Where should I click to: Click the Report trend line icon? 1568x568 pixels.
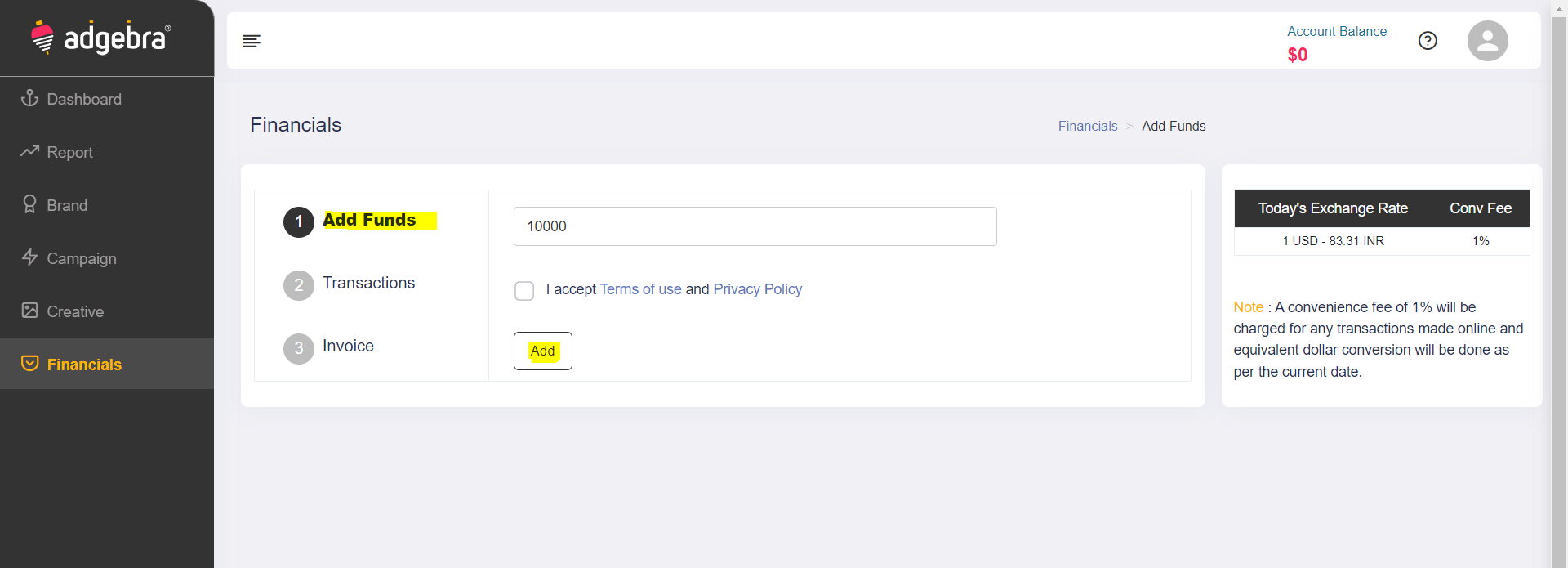coord(30,151)
